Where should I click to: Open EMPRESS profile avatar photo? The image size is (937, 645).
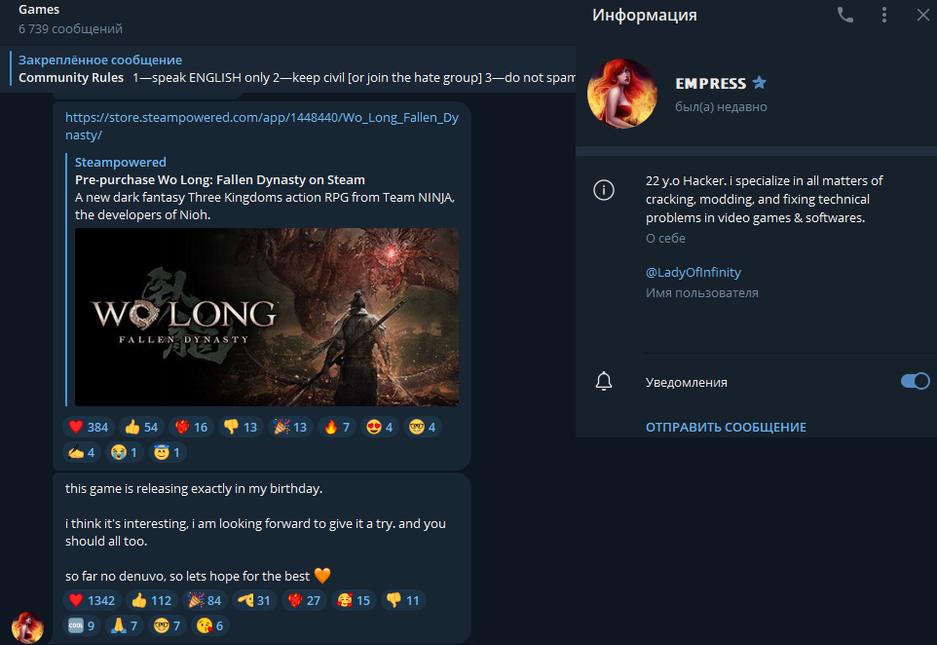pyautogui.click(x=622, y=93)
